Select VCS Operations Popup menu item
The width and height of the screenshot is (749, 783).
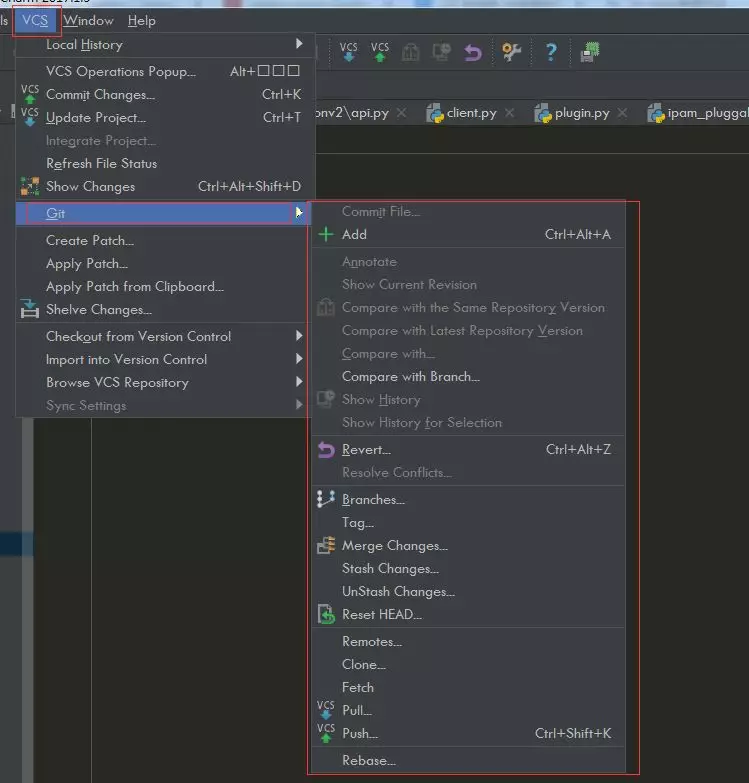[x=165, y=71]
